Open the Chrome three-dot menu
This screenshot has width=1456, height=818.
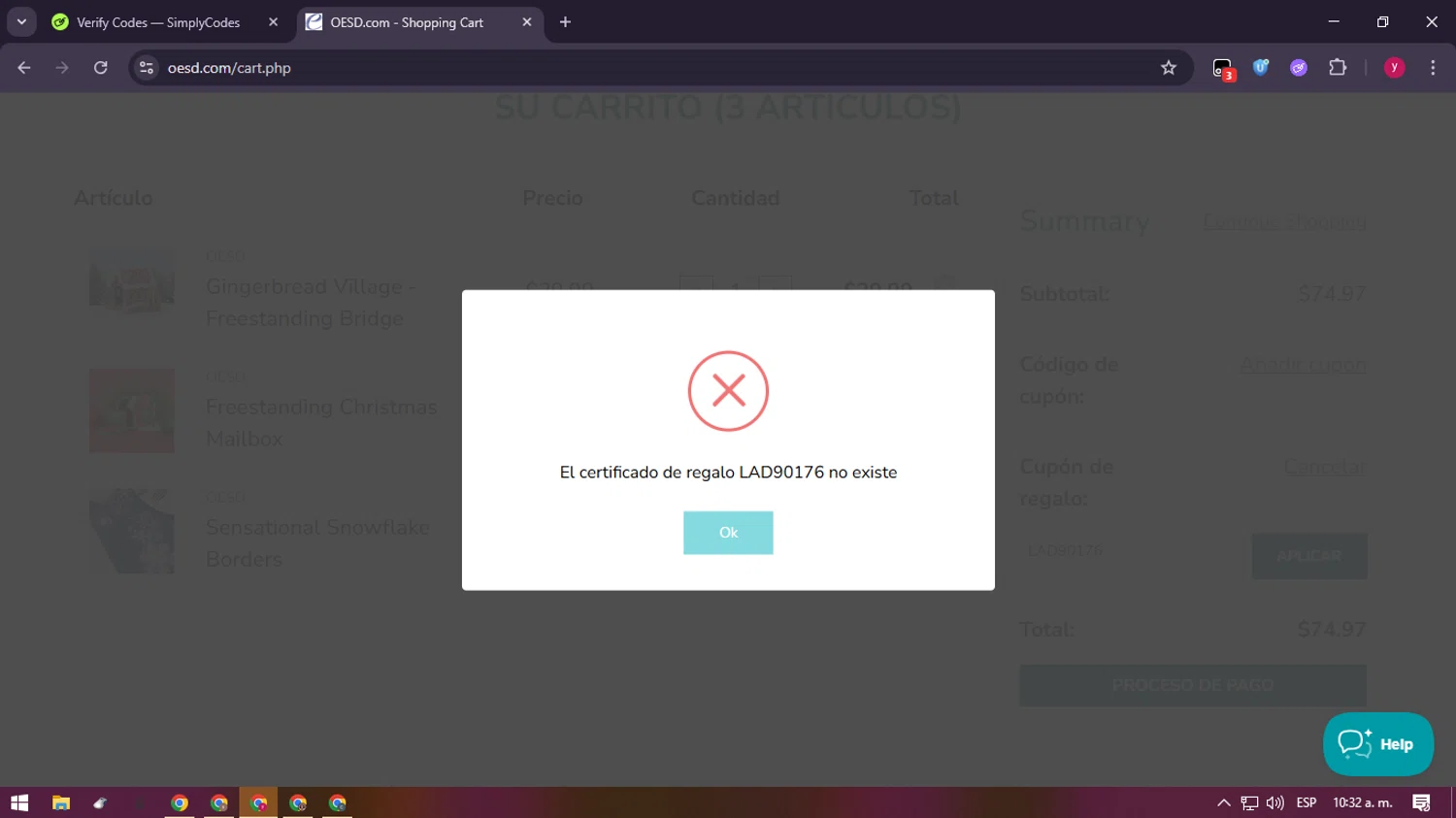point(1433,68)
